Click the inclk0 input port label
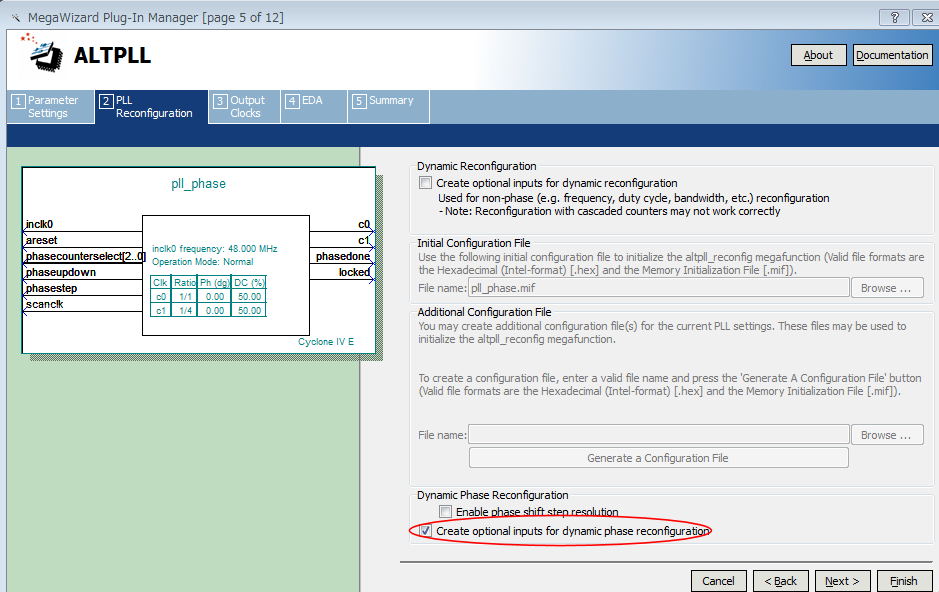Viewport: 939px width, 592px height. [40, 224]
